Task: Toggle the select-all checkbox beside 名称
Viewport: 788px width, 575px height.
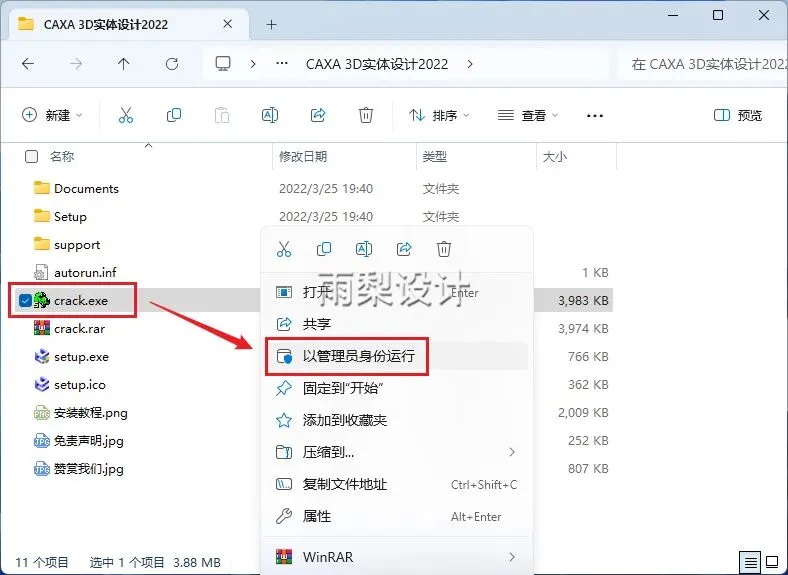Action: (x=31, y=156)
